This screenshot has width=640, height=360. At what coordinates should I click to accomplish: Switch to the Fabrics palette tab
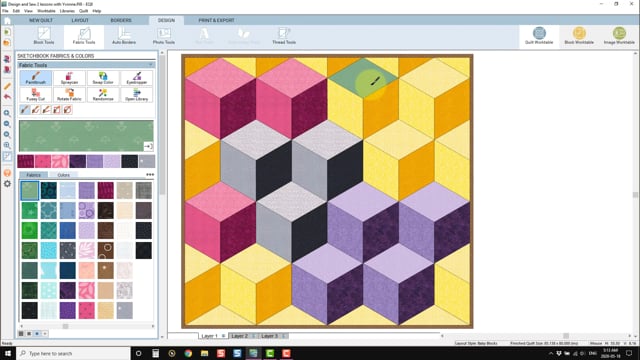[33, 175]
